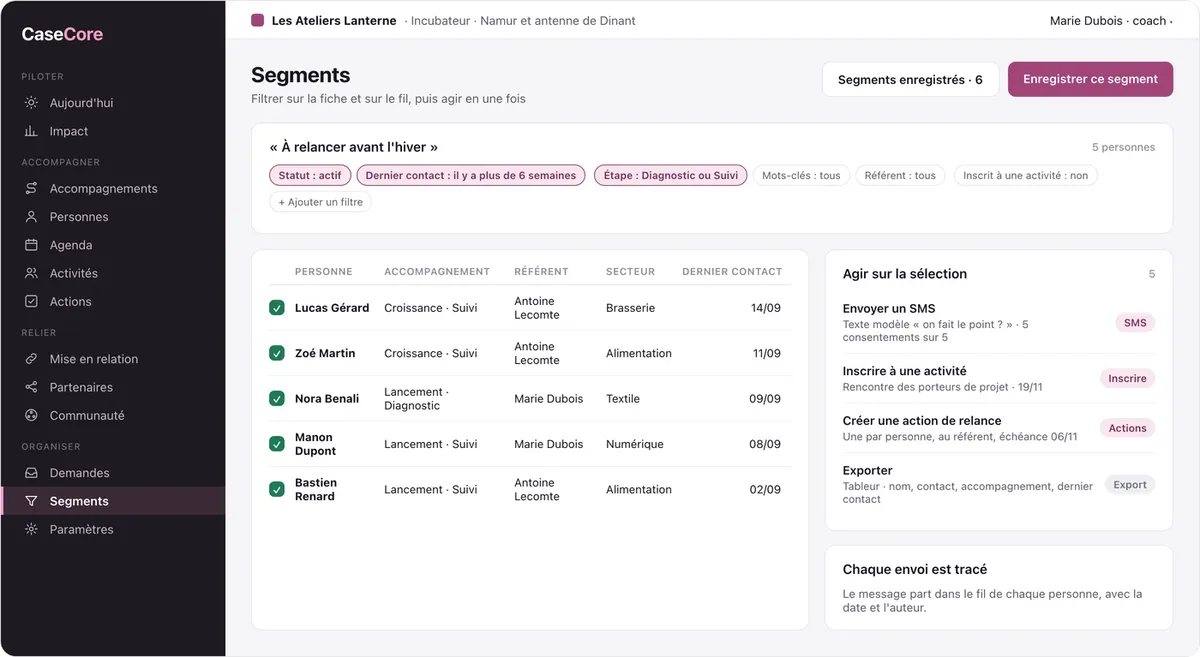Click the Envoyer un SMS title
Screen dimensions: 1200x657
coord(889,309)
